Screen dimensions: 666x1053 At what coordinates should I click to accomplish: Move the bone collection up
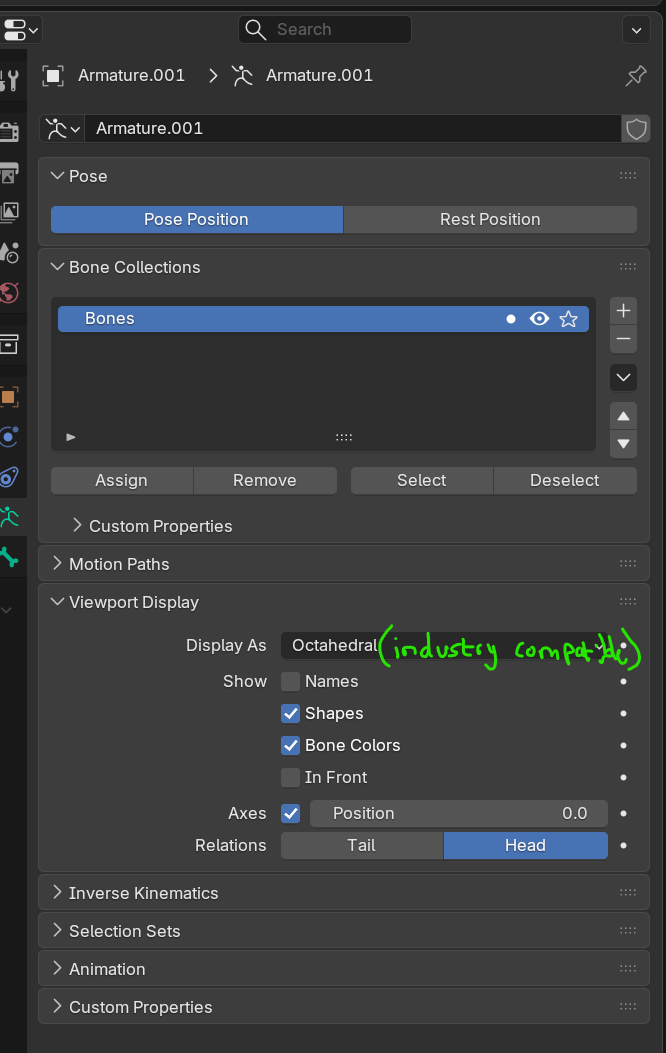pyautogui.click(x=623, y=416)
